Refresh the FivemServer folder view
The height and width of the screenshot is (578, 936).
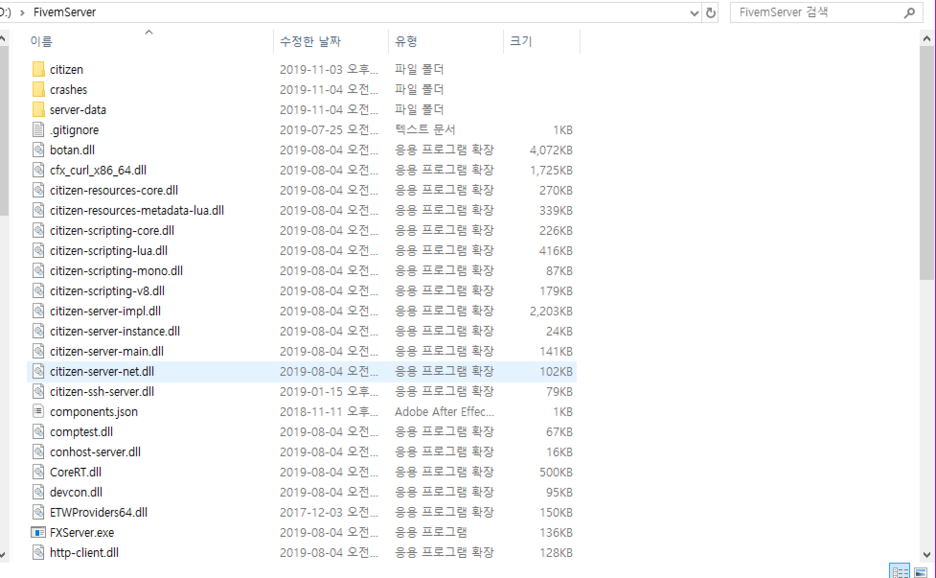pos(710,13)
